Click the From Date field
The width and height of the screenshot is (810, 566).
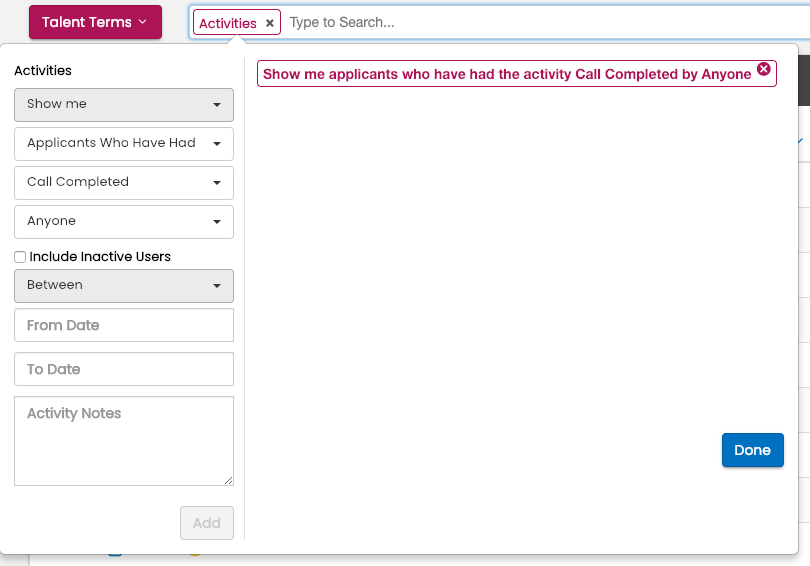(124, 325)
